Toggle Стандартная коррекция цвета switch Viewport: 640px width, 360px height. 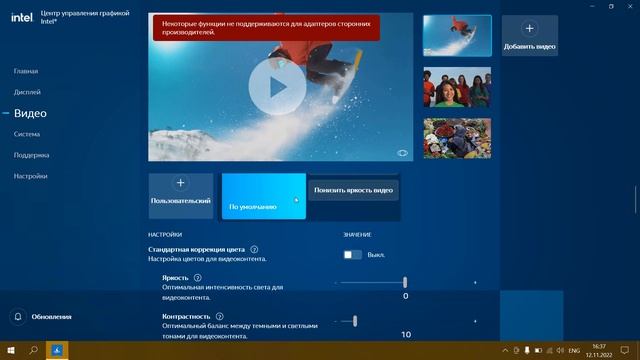click(x=352, y=255)
